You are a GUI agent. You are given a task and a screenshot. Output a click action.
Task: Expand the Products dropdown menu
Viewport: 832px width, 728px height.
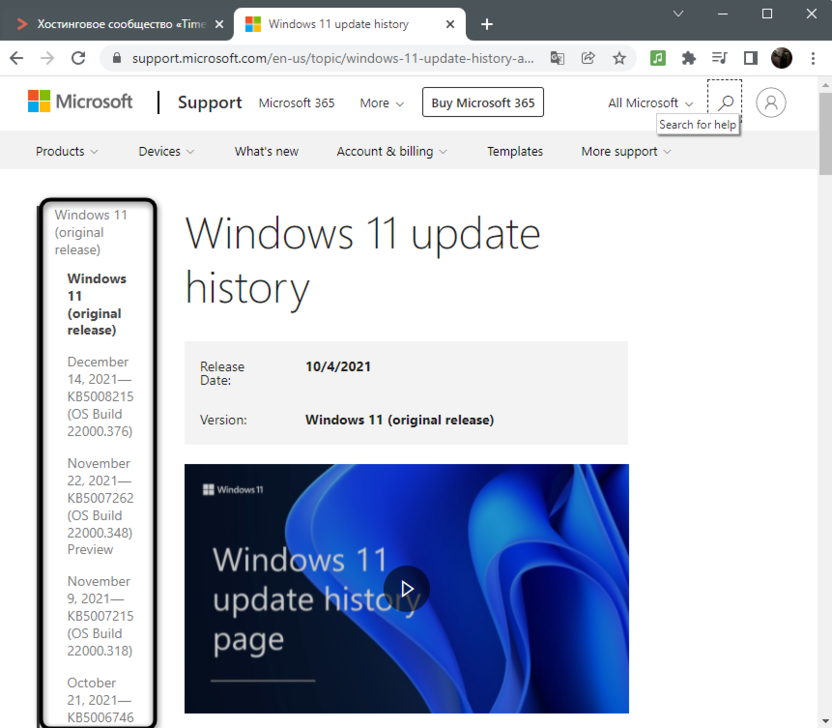coord(66,151)
